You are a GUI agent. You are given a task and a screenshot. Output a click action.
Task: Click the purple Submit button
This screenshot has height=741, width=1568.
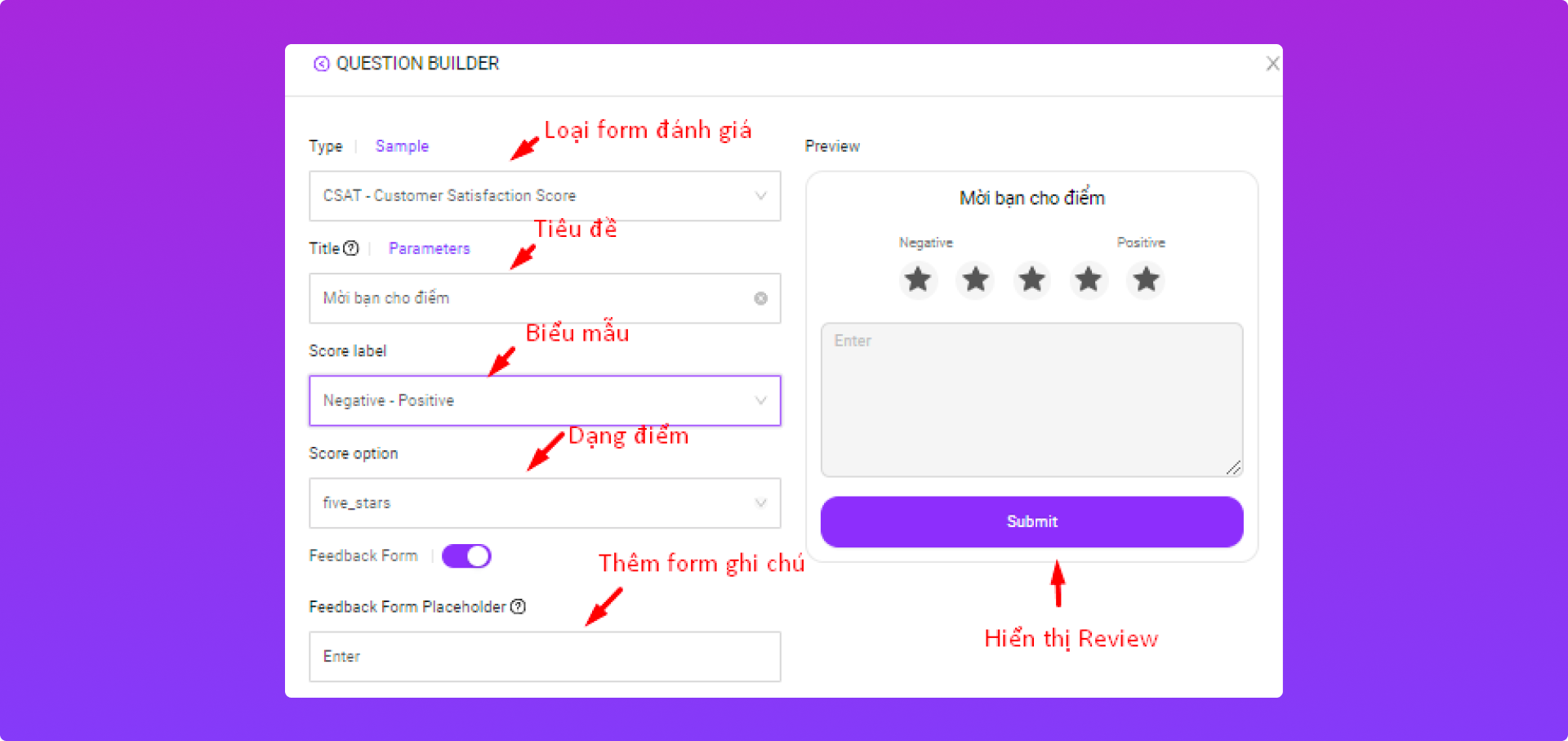pyautogui.click(x=1031, y=522)
